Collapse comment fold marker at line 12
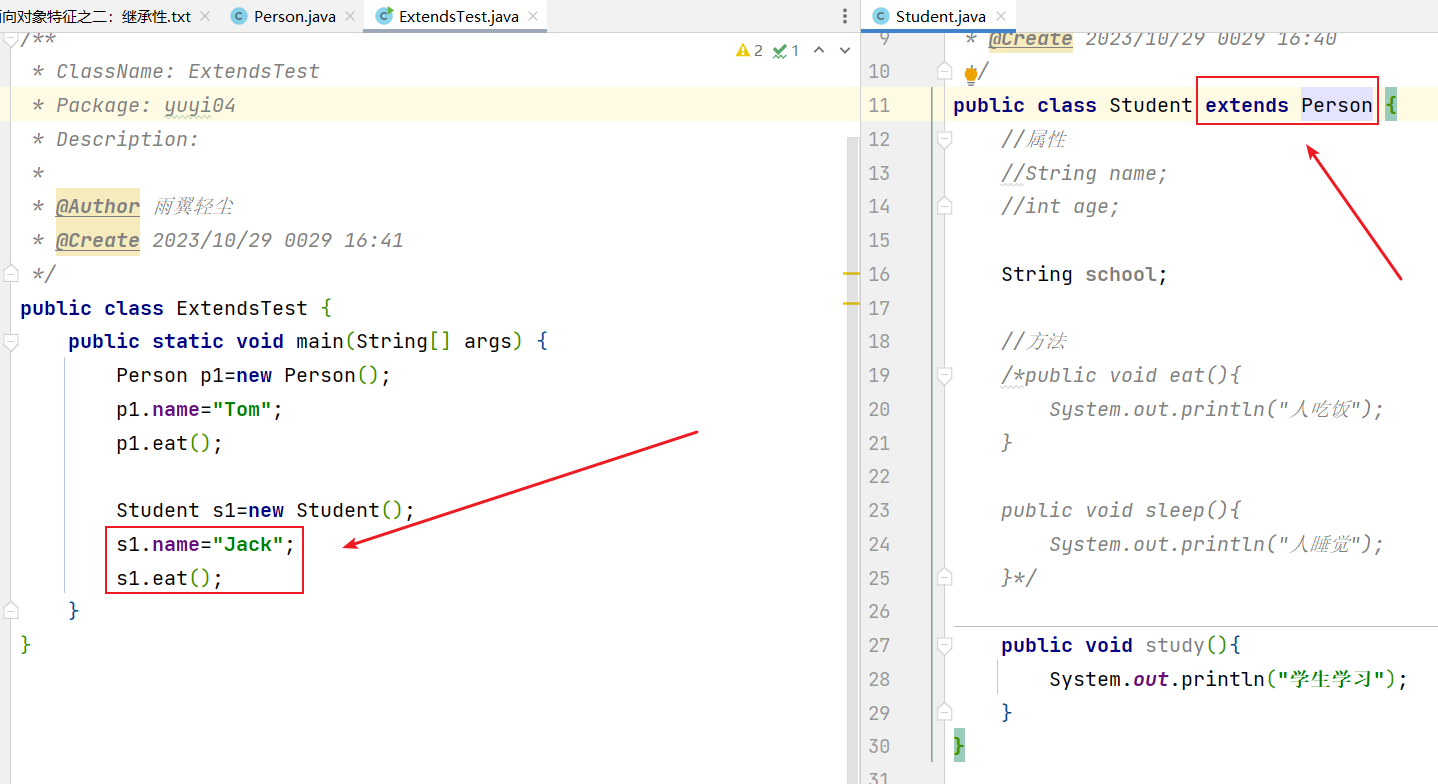 click(944, 139)
